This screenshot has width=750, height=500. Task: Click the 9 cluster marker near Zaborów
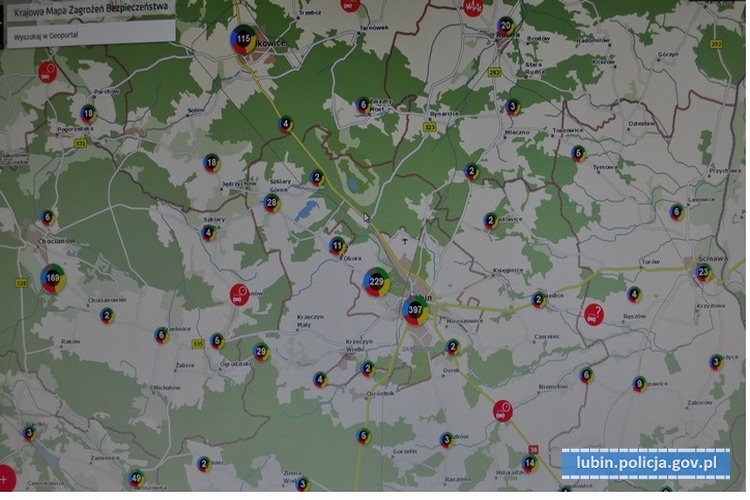click(639, 384)
